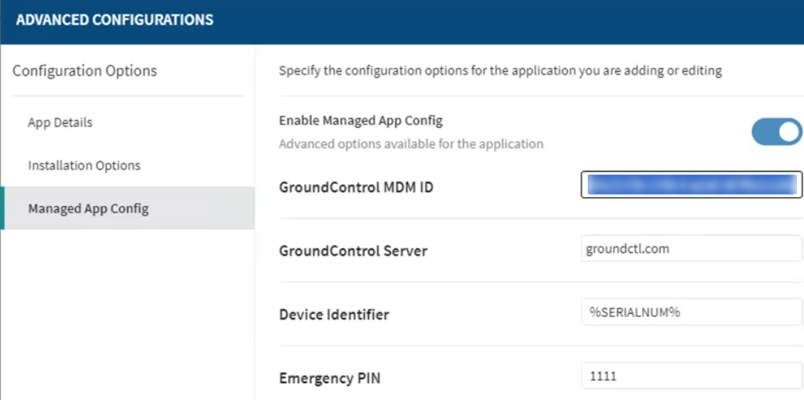This screenshot has width=804, height=400.
Task: Open the App Details section
Action: [x=61, y=123]
